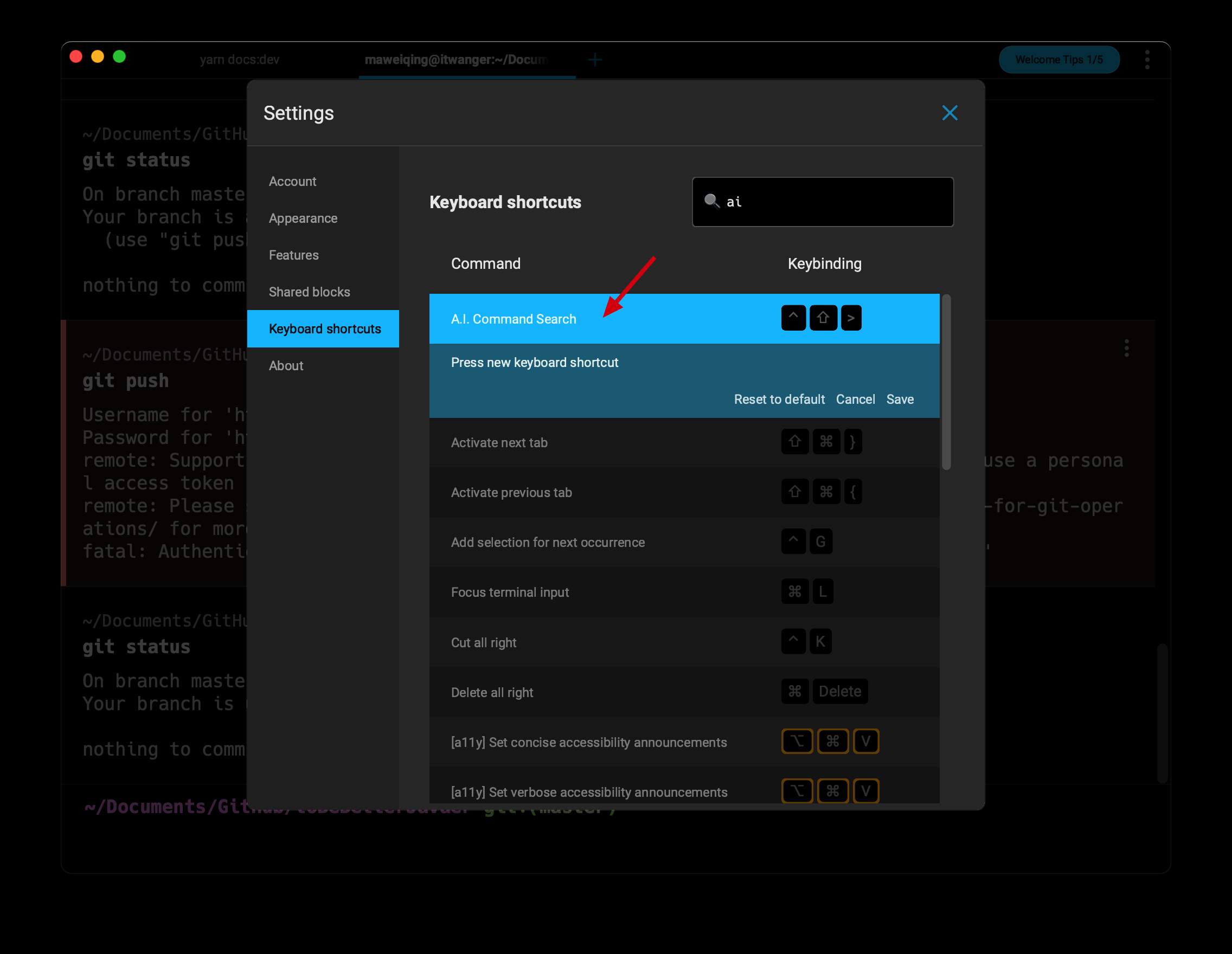Click Reset to default link
The image size is (1232, 954).
pos(779,399)
